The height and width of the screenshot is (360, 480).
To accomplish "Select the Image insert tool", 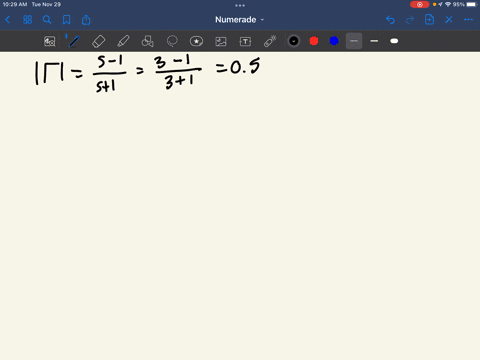I will (x=221, y=41).
